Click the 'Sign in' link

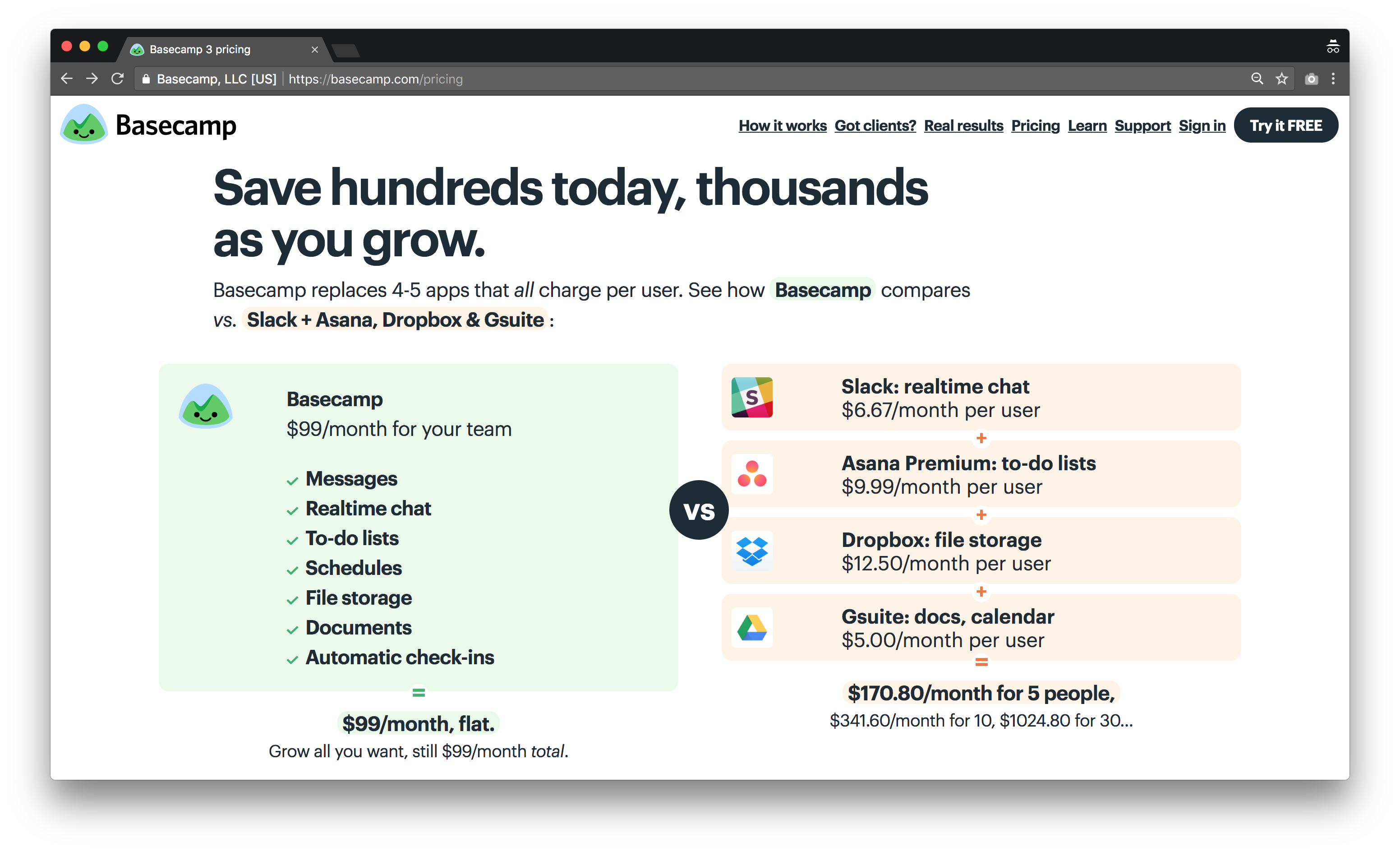tap(1201, 124)
